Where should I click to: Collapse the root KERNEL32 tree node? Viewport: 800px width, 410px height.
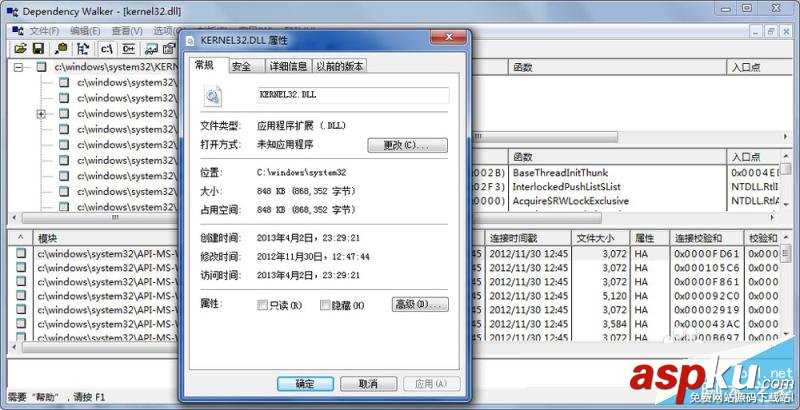pyautogui.click(x=19, y=67)
